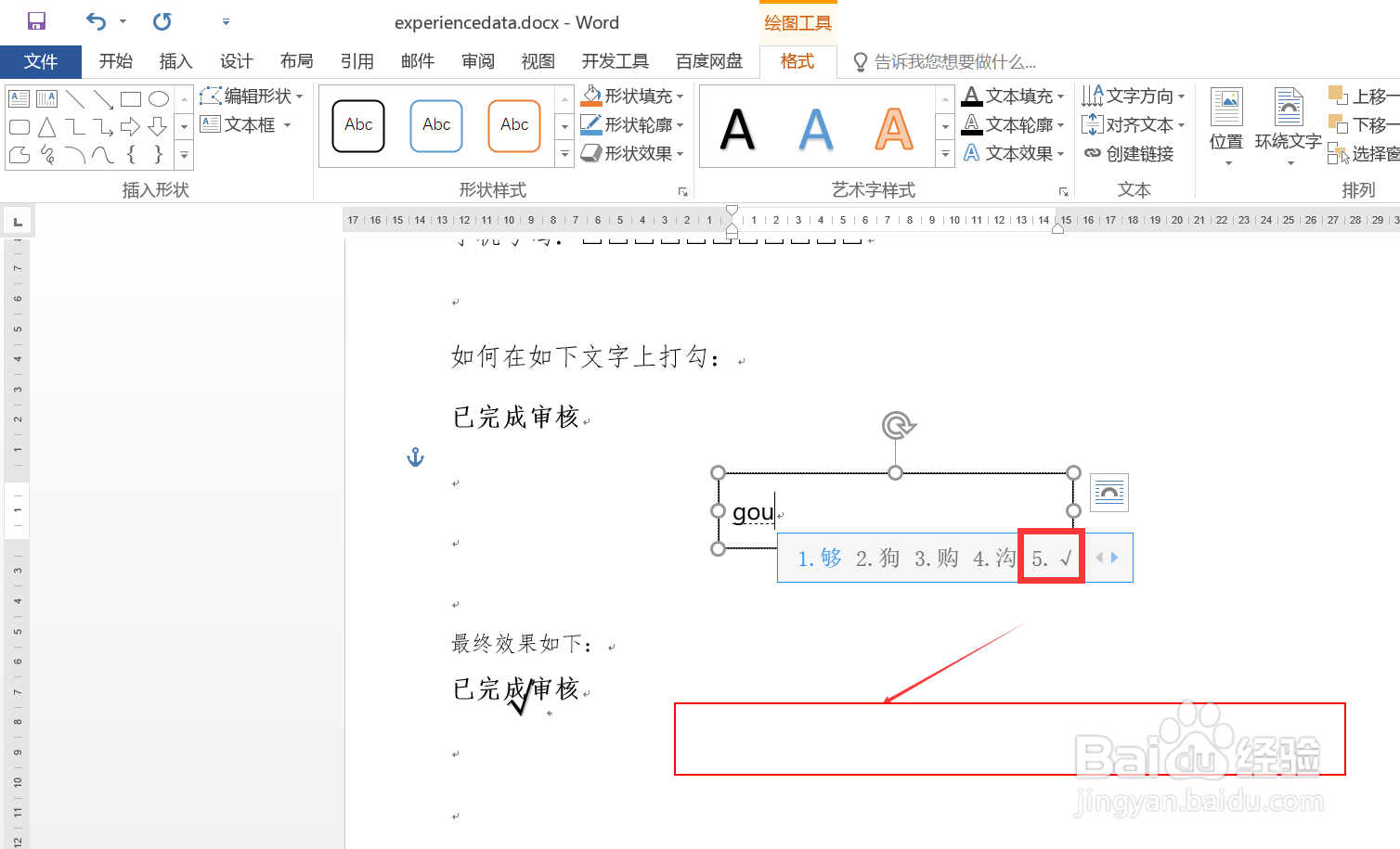Save the document with the floppy disk icon
This screenshot has height=849, width=1400.
click(x=36, y=21)
